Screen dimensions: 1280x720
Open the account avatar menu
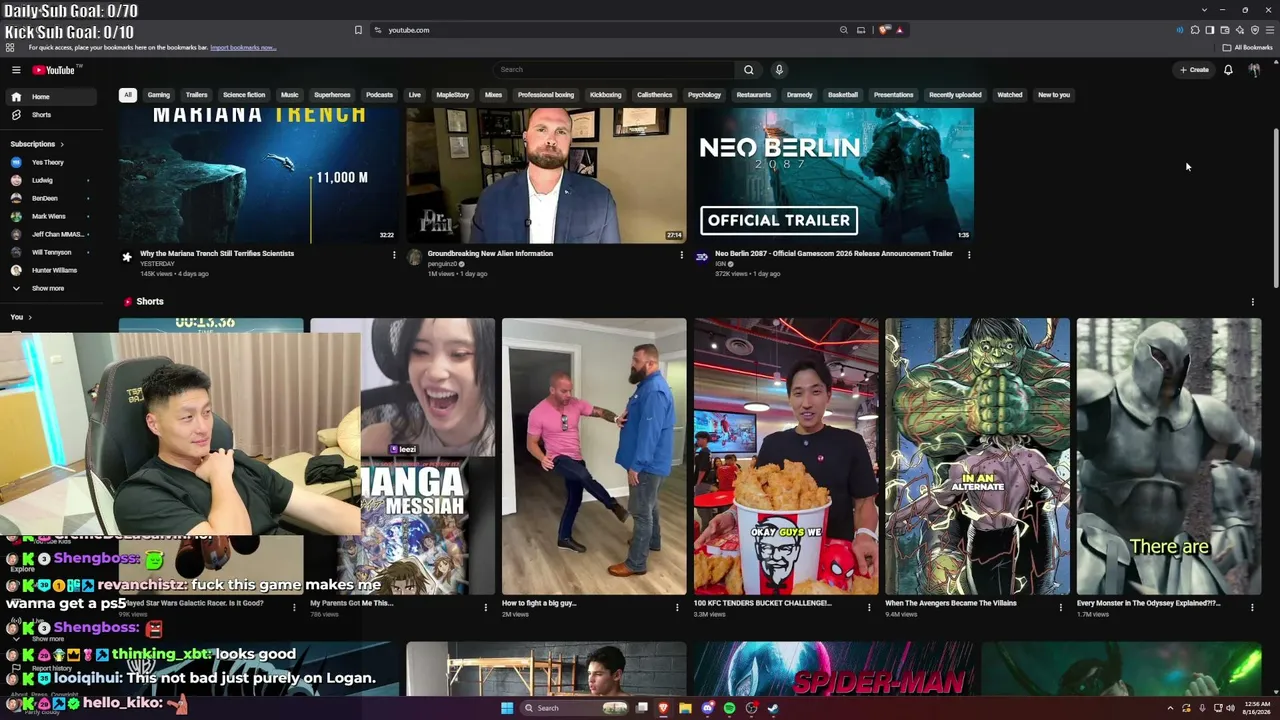tap(1254, 70)
